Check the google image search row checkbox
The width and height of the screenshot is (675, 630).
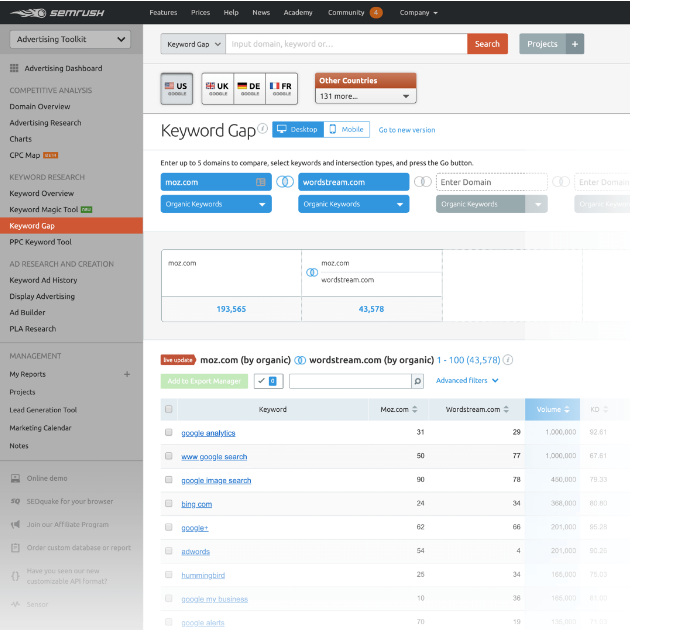[x=169, y=479]
